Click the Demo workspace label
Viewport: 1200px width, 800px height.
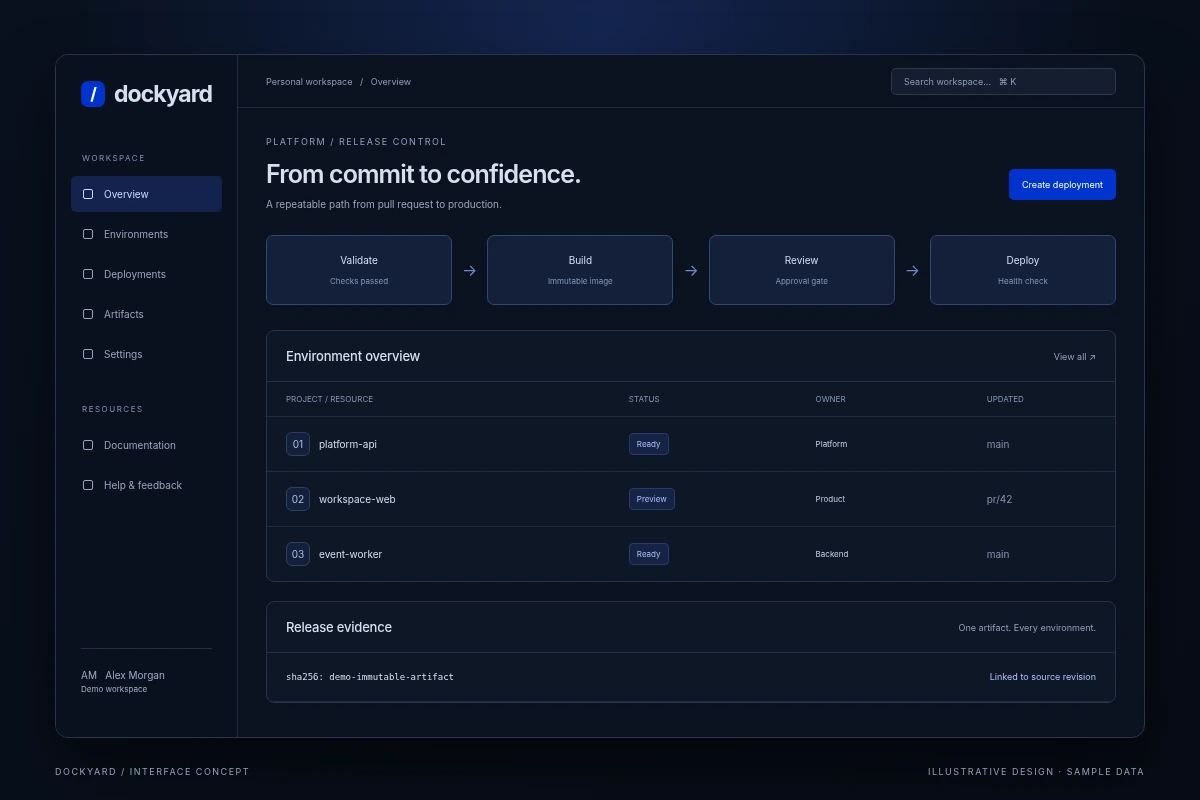point(114,689)
